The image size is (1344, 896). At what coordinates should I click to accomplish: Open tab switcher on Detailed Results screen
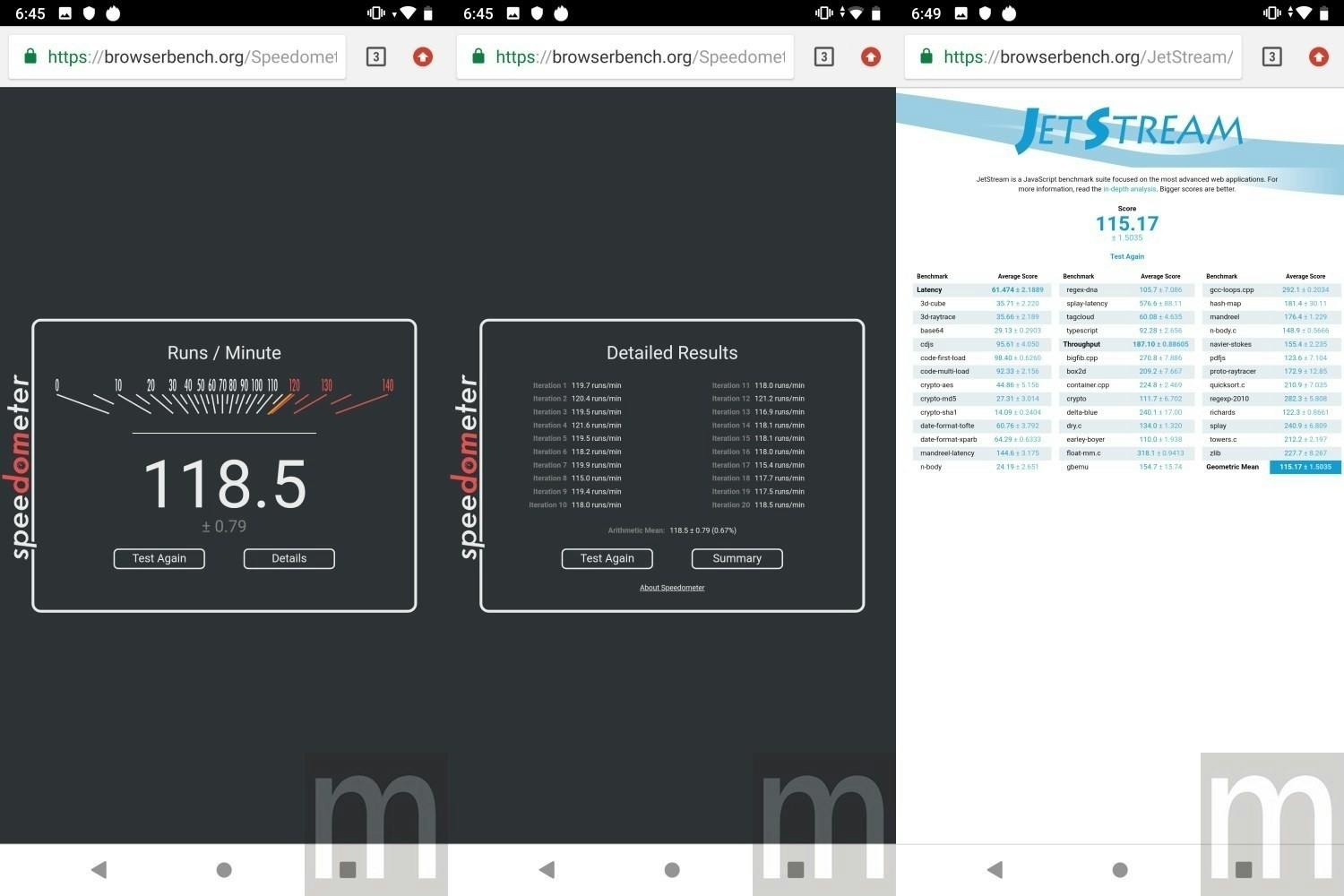pyautogui.click(x=824, y=56)
